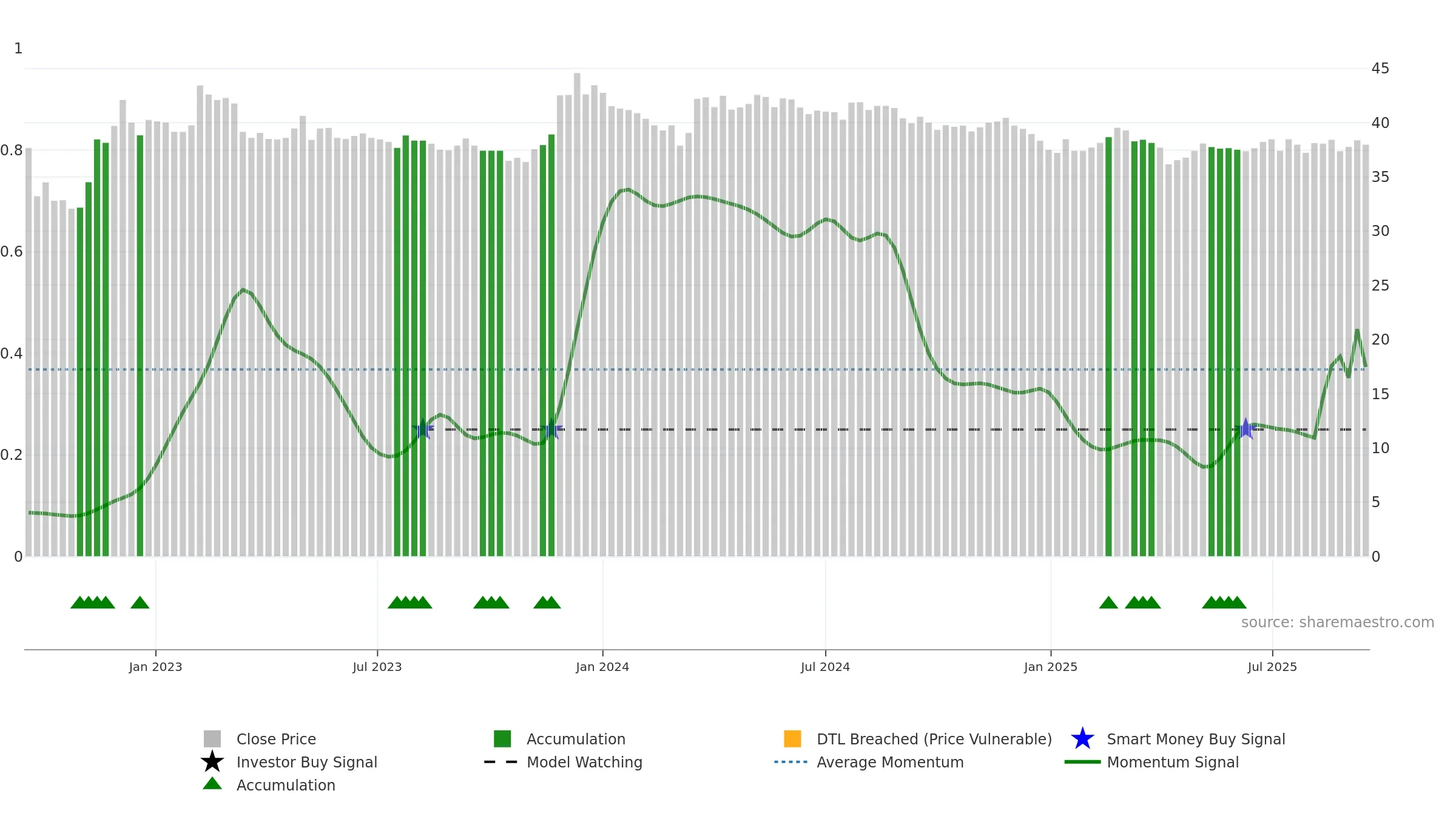Click the star marker before Jan 2024
Image resolution: width=1456 pixels, height=819 pixels.
pyautogui.click(x=551, y=428)
